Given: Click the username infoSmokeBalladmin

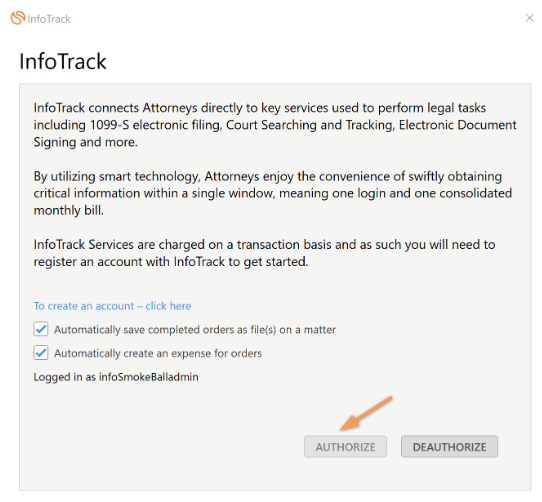Looking at the screenshot, I should [149, 377].
